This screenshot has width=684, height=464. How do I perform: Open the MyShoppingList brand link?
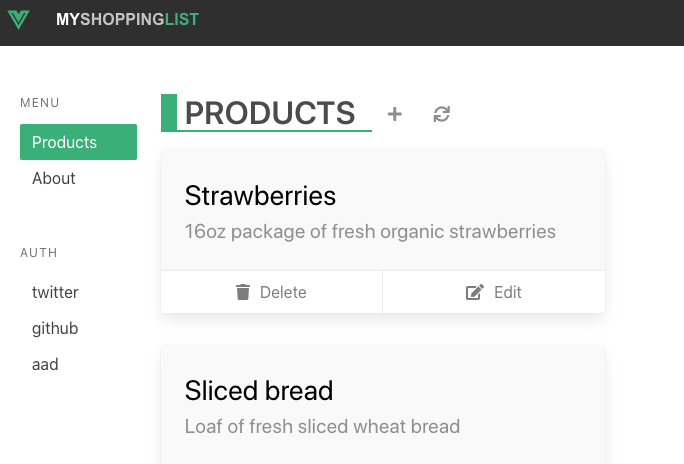tap(127, 20)
